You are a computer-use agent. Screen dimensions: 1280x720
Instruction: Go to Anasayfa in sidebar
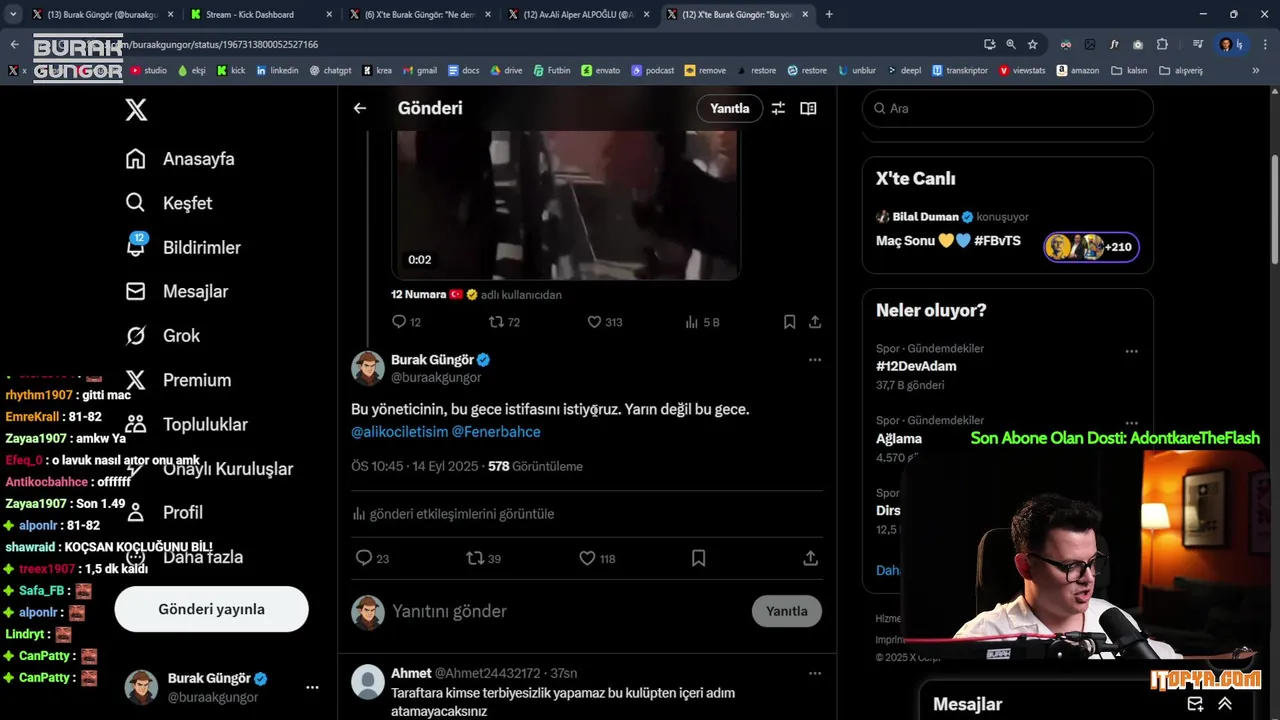(x=180, y=159)
